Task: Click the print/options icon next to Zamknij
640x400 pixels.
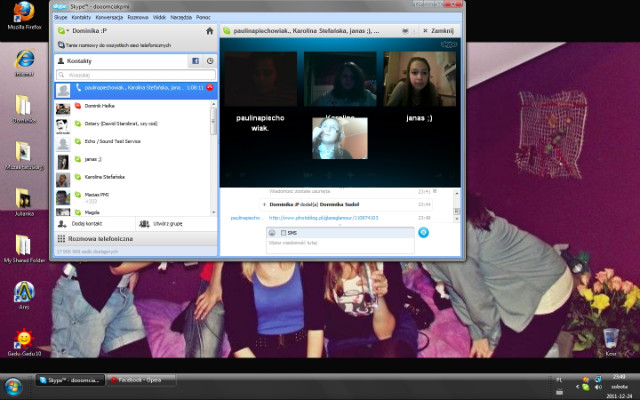Action: [x=405, y=31]
